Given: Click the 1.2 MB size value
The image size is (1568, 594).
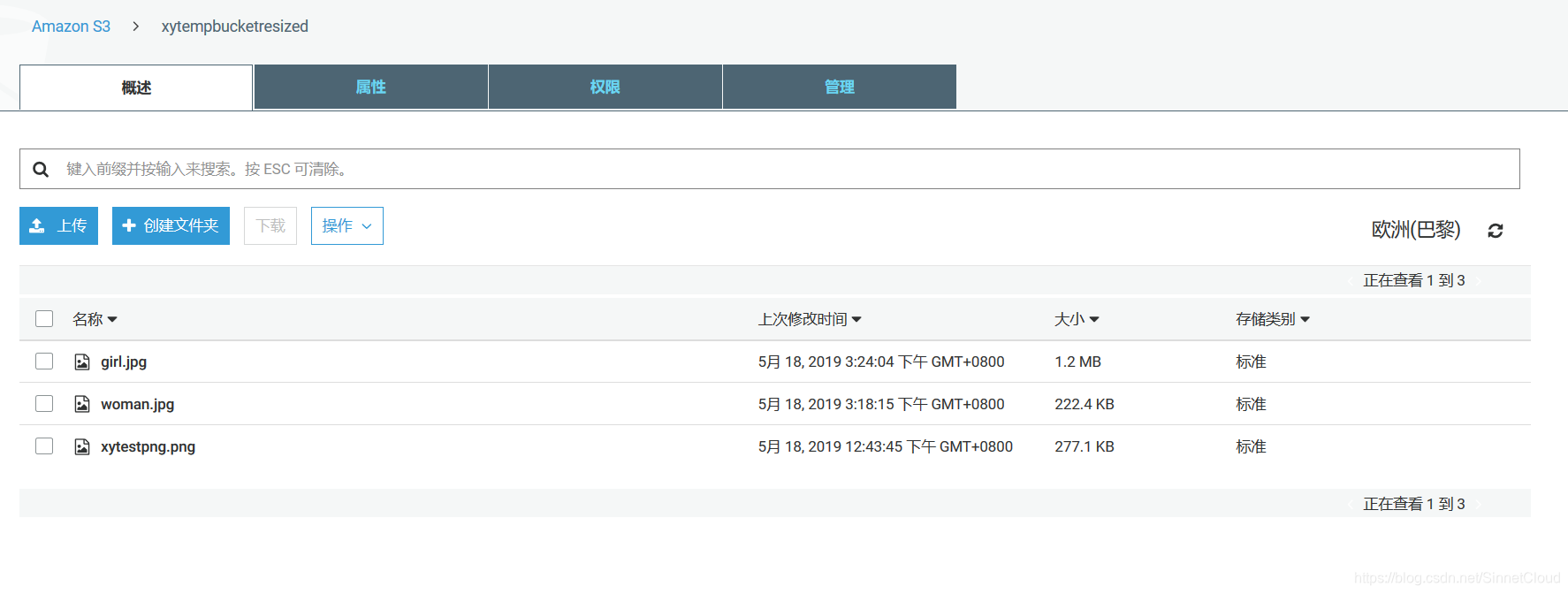Looking at the screenshot, I should coord(1077,362).
